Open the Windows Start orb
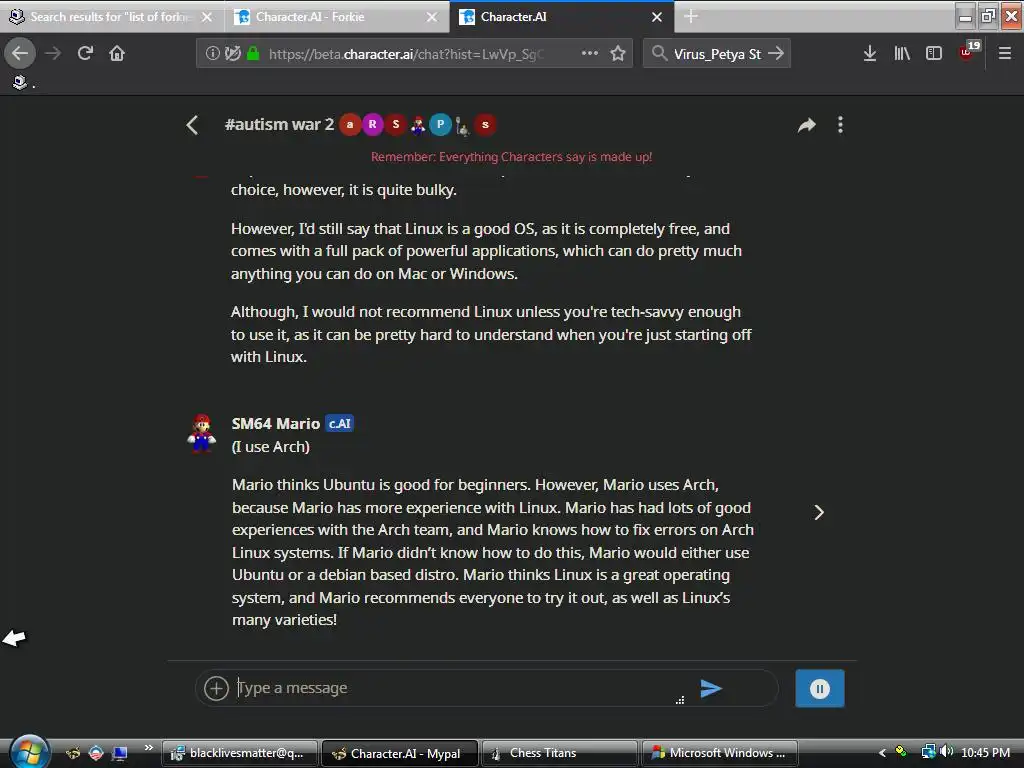This screenshot has width=1024, height=768. 29,752
